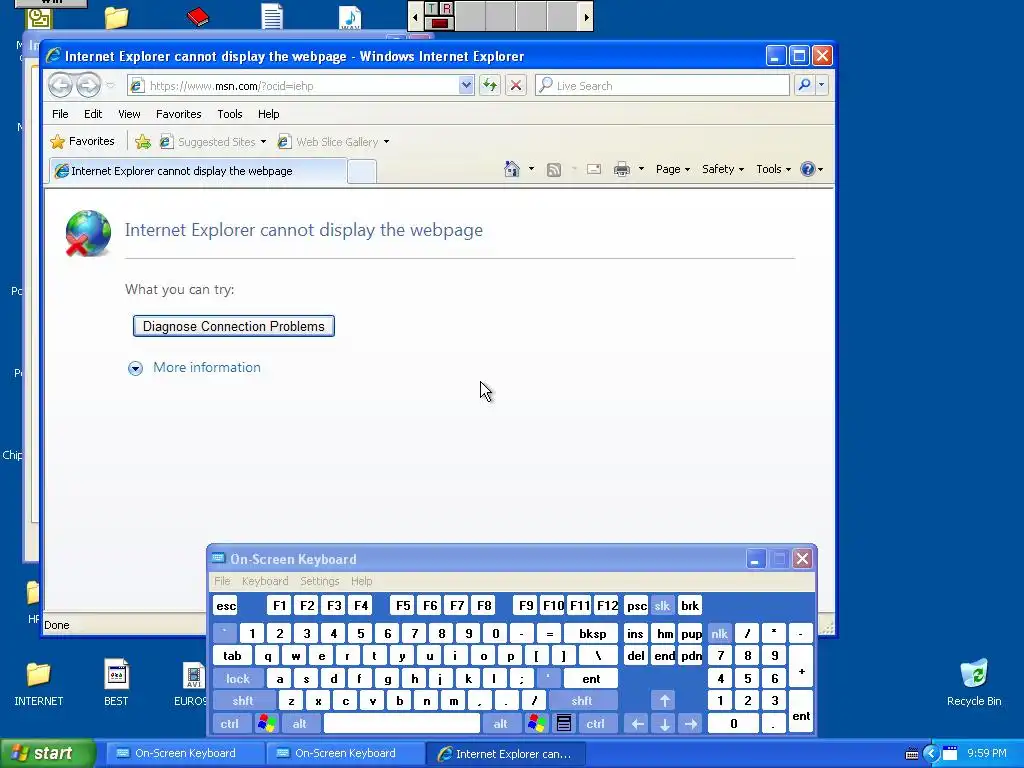Open the Home button dropdown arrow
Image resolution: width=1024 pixels, height=768 pixels.
531,169
